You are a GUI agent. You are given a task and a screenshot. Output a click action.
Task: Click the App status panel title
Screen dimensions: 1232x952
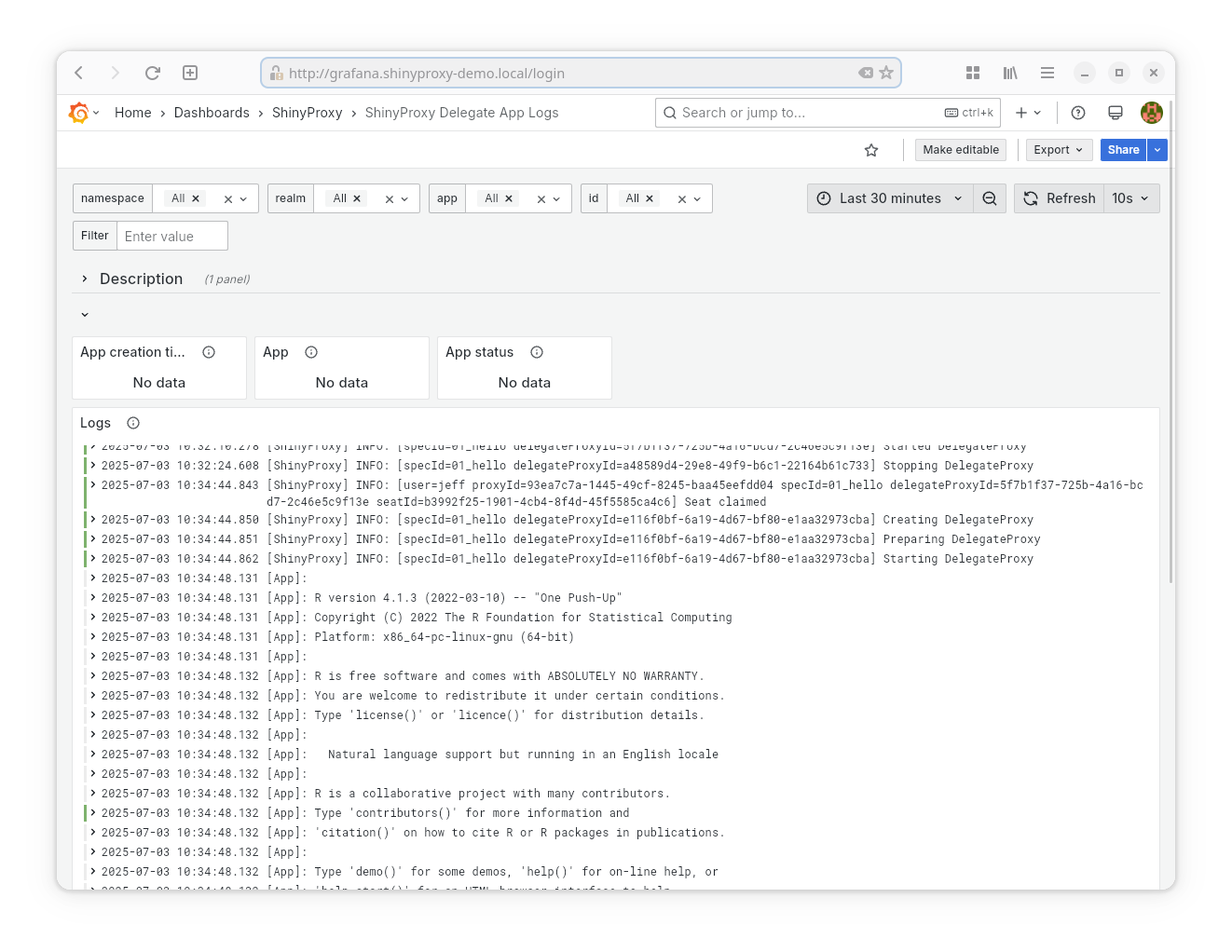(x=480, y=352)
